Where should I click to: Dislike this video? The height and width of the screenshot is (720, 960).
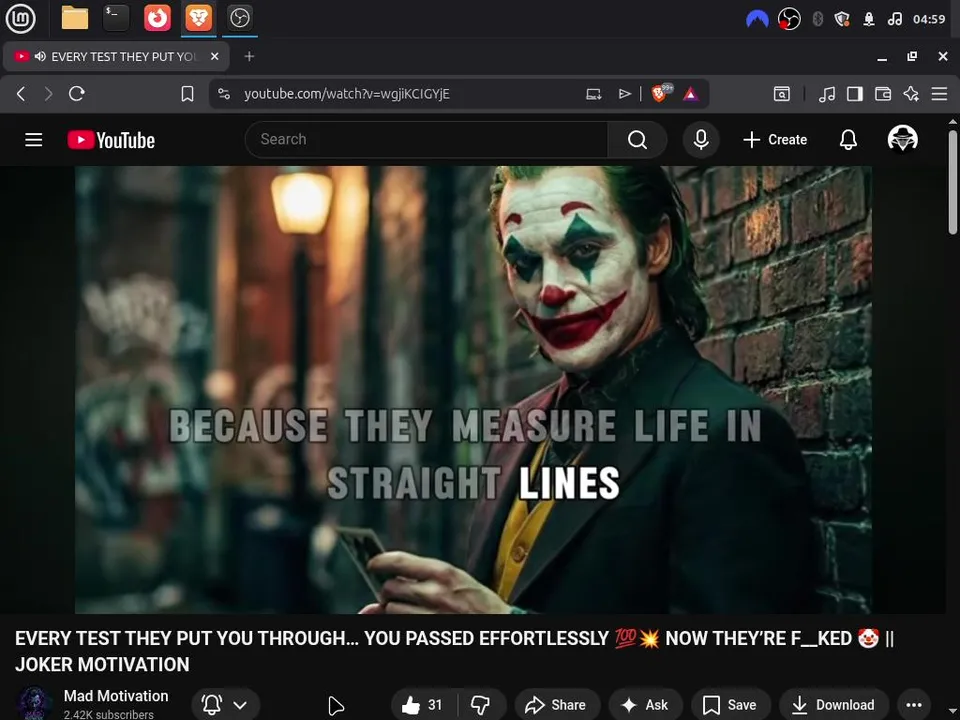tap(481, 705)
